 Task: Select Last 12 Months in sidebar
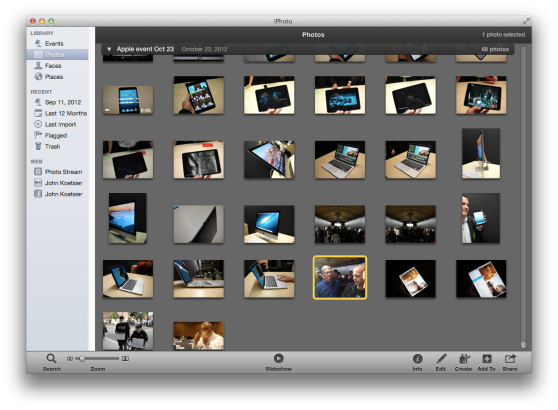pos(66,113)
